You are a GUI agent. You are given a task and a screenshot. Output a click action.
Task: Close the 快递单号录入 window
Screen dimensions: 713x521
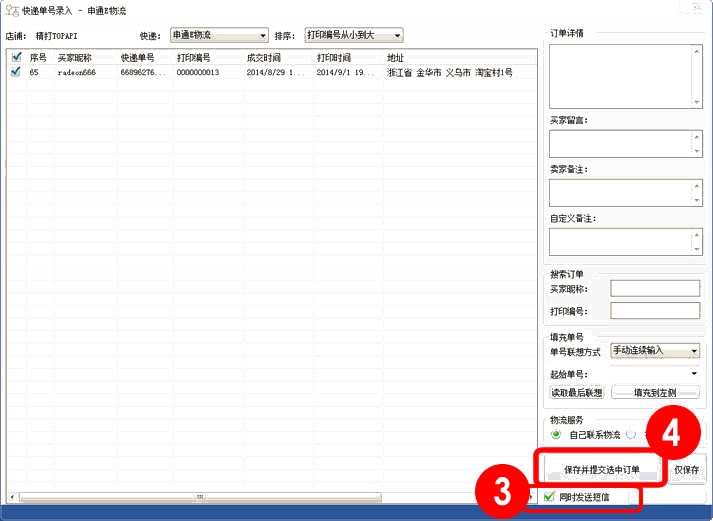[696, 6]
